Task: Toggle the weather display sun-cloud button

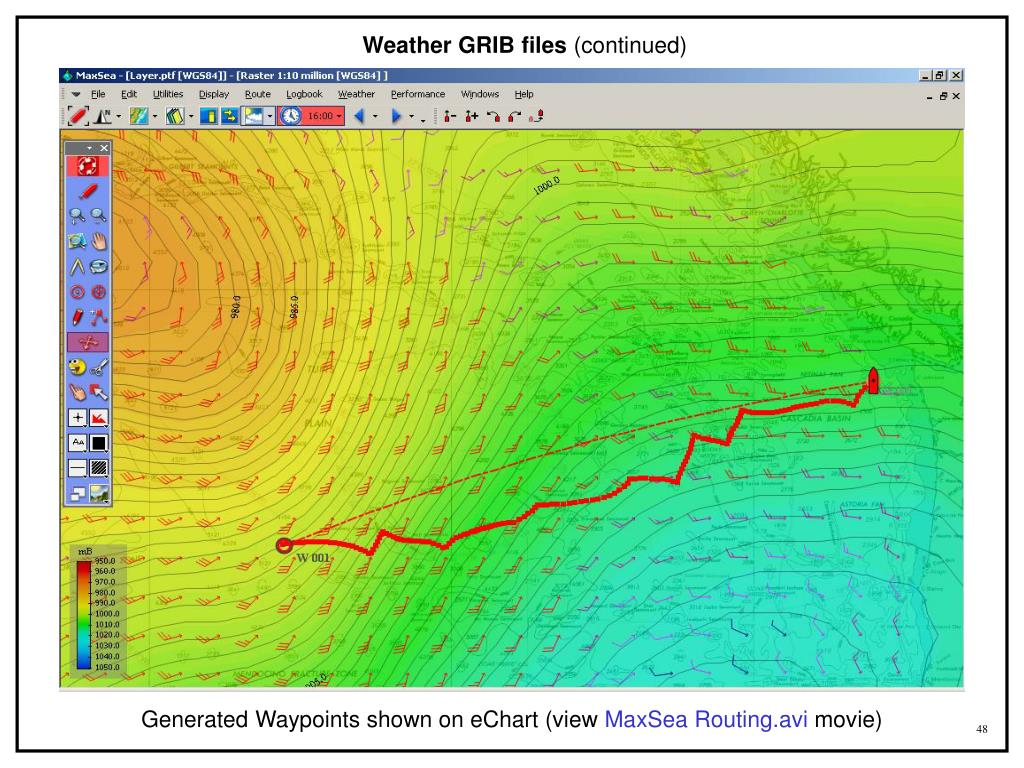Action: click(253, 116)
